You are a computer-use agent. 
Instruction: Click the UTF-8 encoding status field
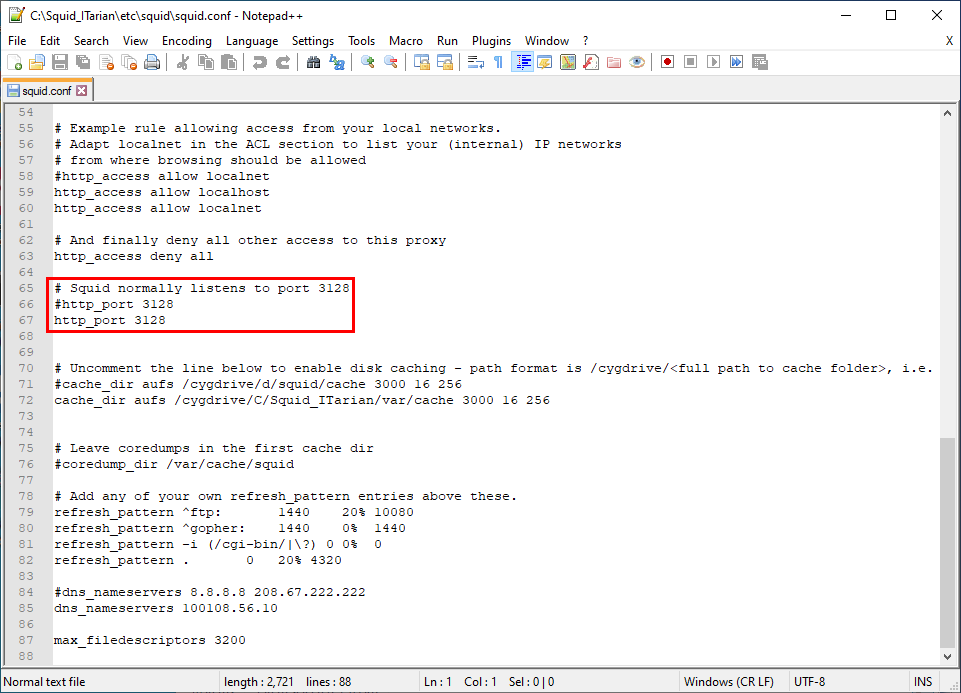809,681
